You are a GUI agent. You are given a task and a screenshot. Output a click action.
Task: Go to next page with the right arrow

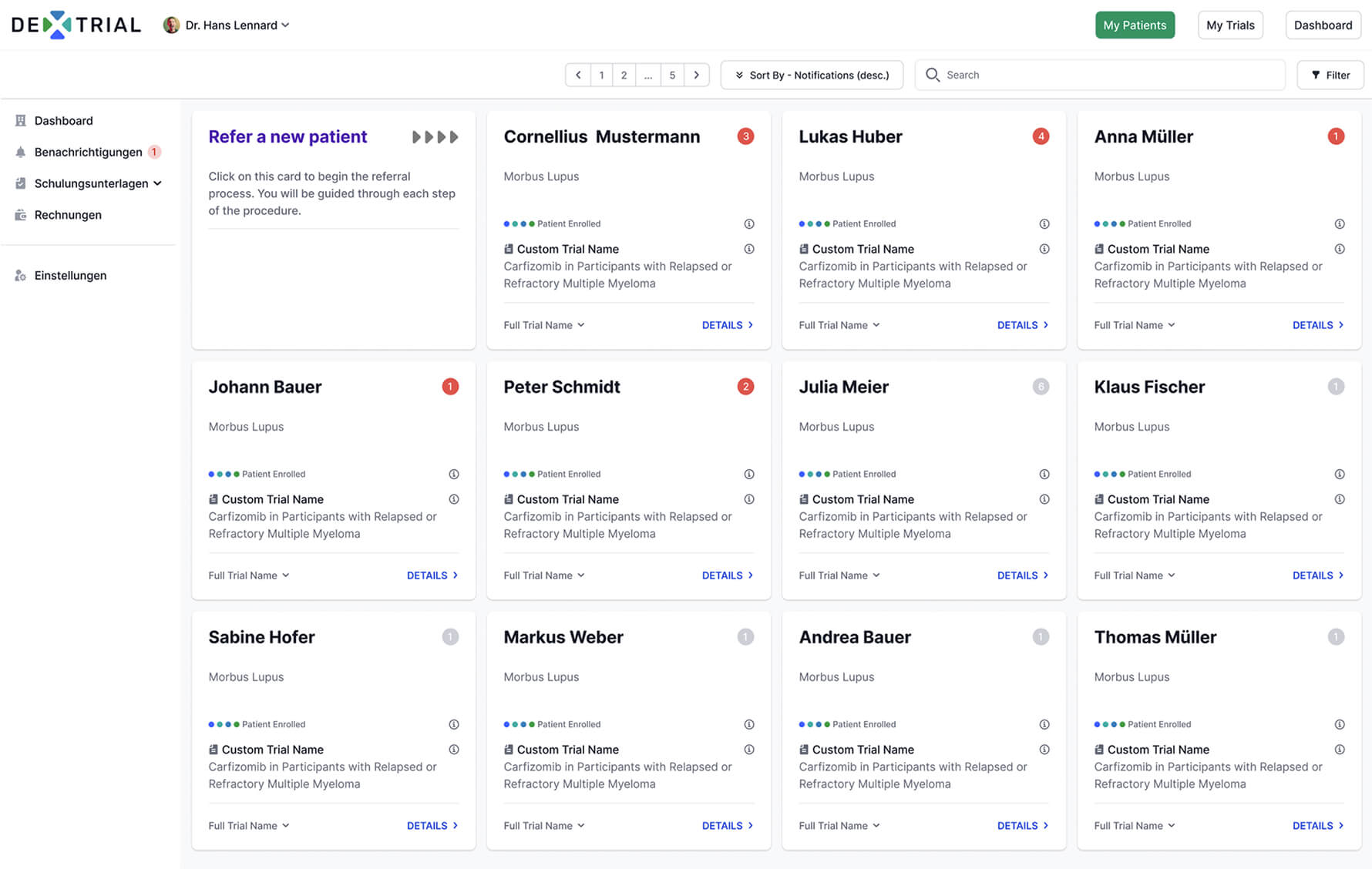pyautogui.click(x=696, y=75)
